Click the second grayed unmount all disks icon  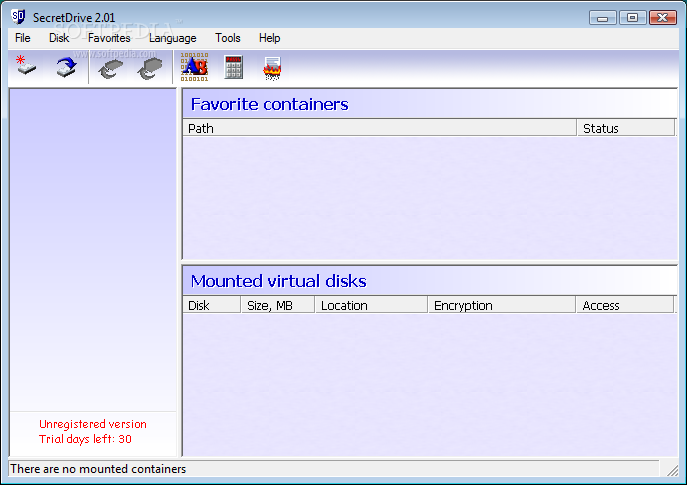(x=149, y=69)
